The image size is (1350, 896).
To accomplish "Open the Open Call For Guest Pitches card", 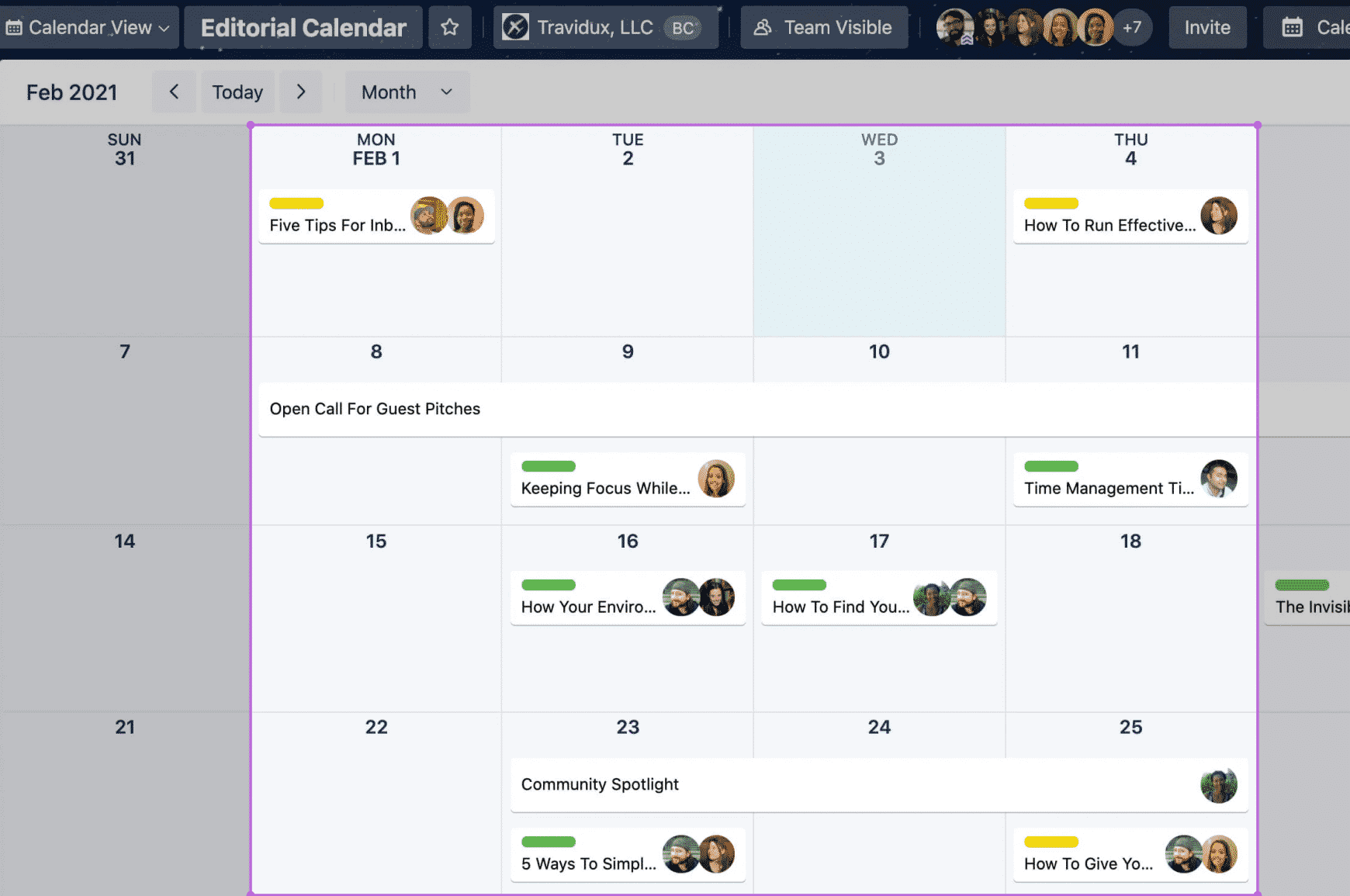I will coord(375,409).
